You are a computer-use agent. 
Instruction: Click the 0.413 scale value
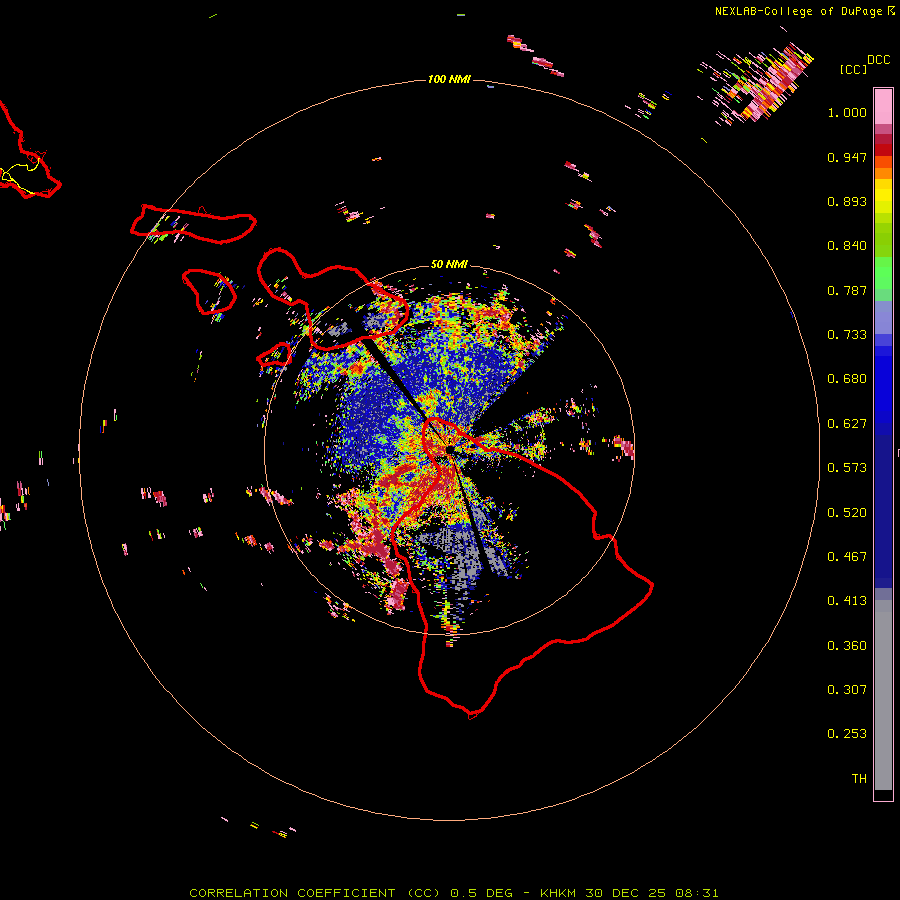click(x=847, y=601)
